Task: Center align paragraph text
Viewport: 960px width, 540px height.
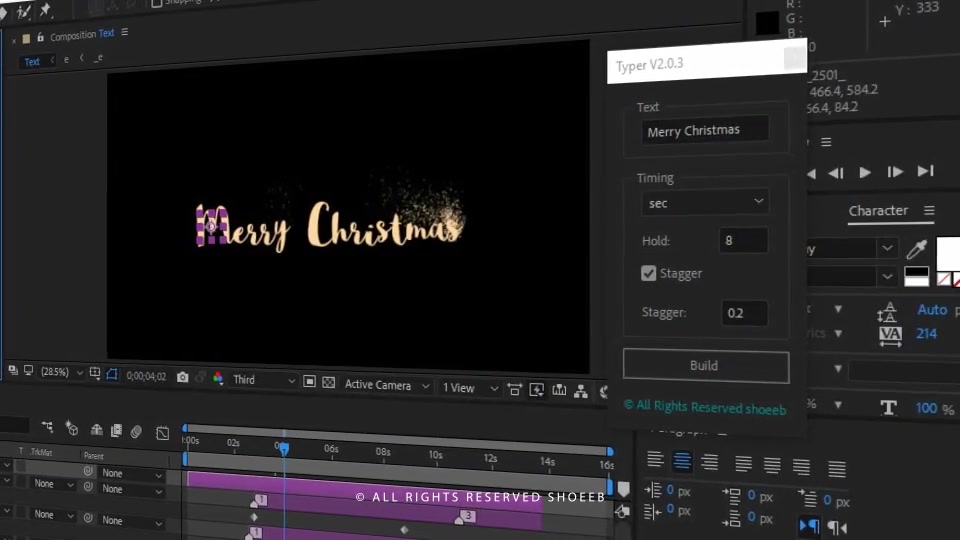Action: 681,460
